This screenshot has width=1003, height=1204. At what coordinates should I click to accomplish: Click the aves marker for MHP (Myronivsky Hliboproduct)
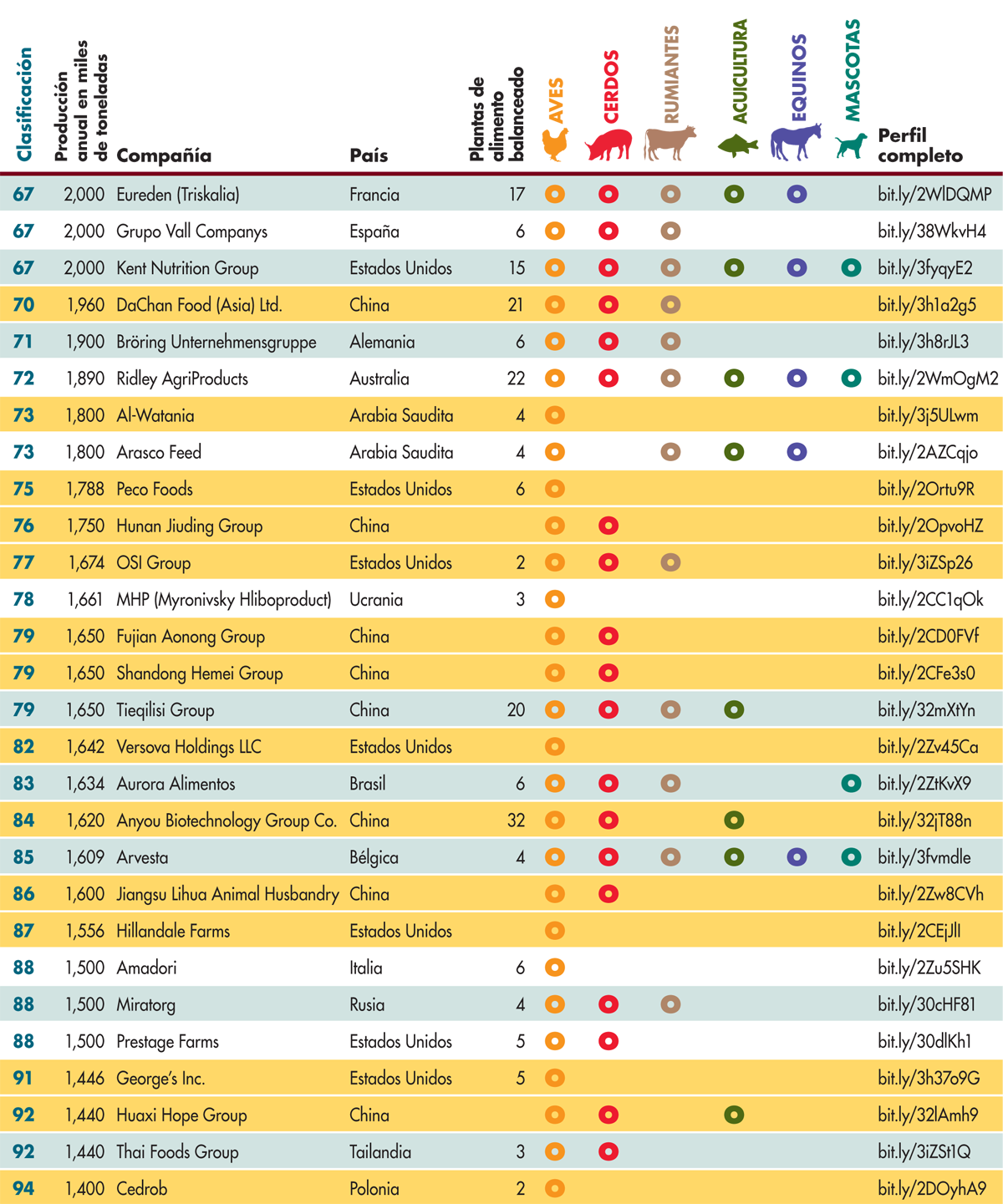555,599
